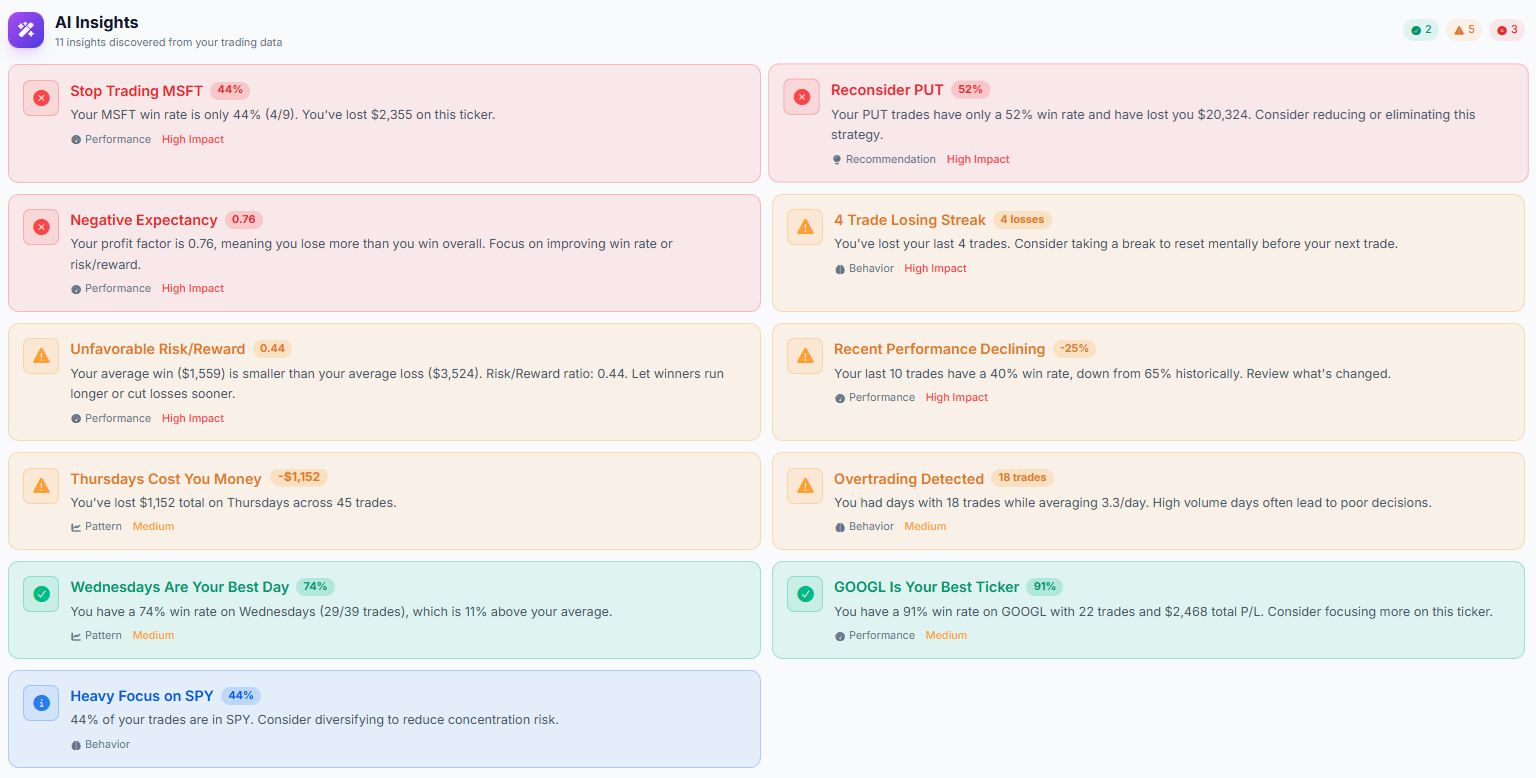Screen dimensions: 1536x778
Task: Click the warning triangle on 4 Trade Losing Streak
Action: pos(804,227)
